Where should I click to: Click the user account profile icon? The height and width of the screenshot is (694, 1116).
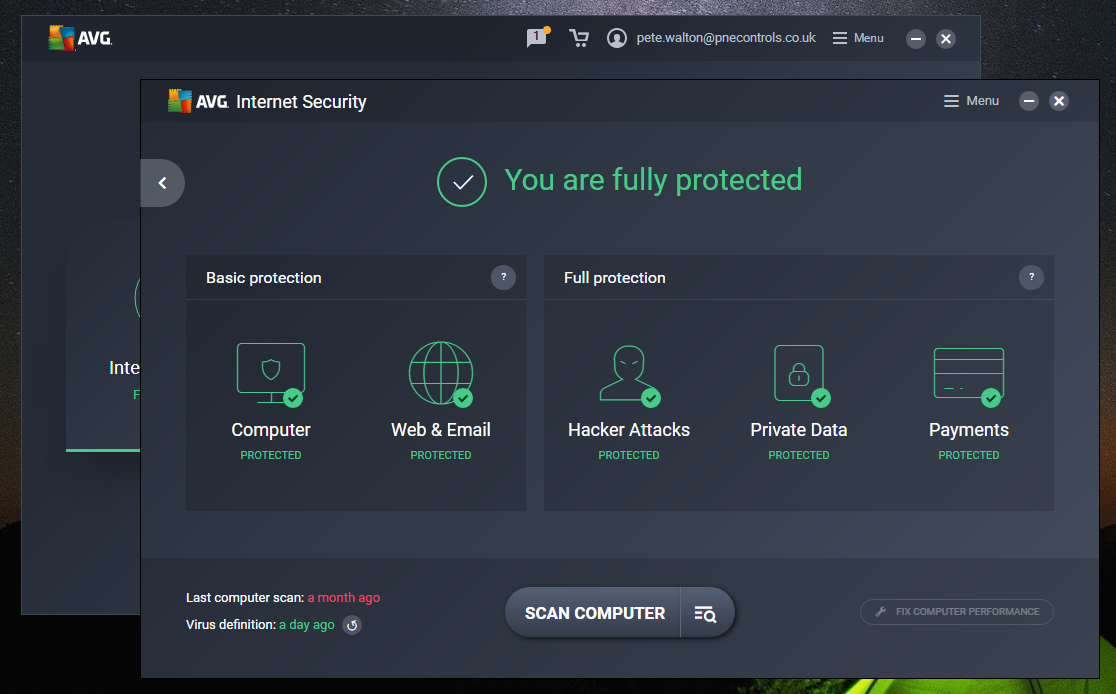pyautogui.click(x=617, y=38)
